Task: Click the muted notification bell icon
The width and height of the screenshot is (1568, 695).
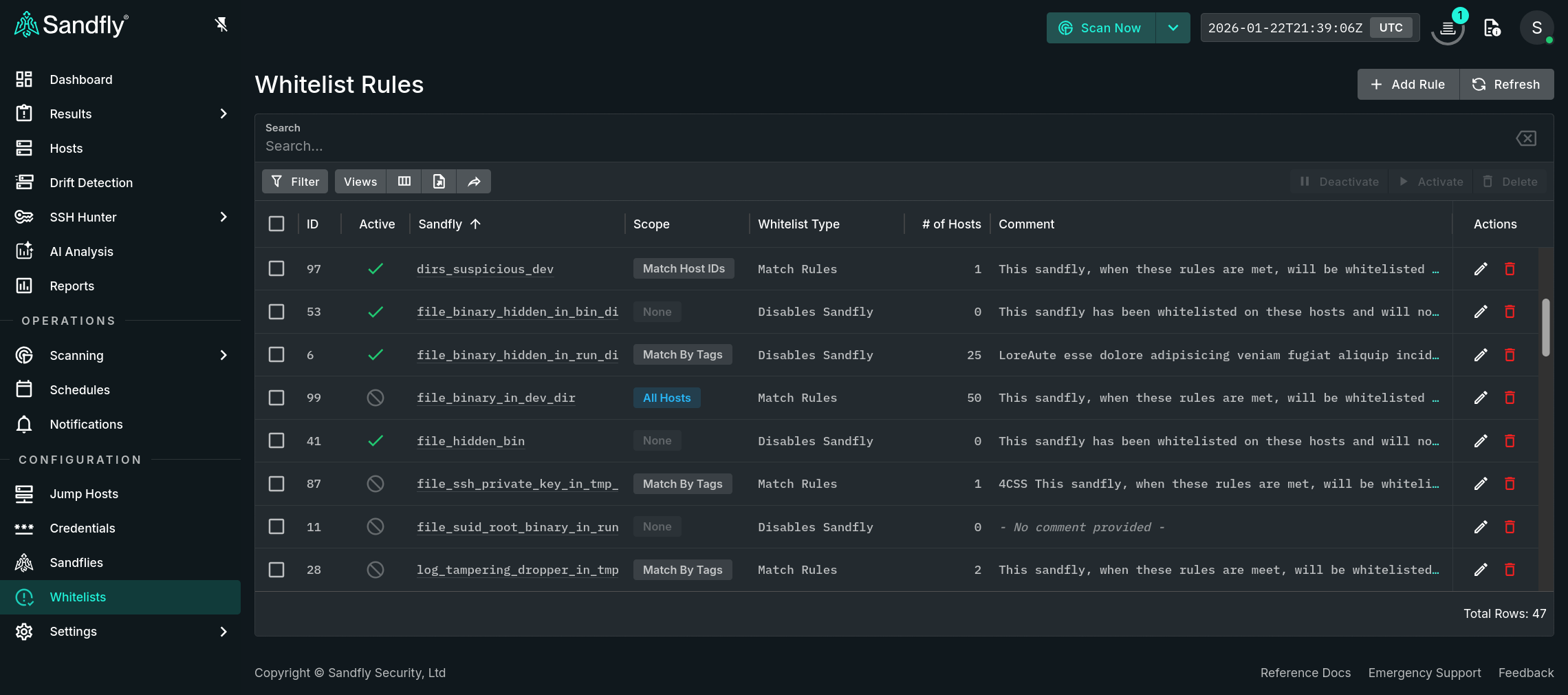Action: pyautogui.click(x=221, y=24)
